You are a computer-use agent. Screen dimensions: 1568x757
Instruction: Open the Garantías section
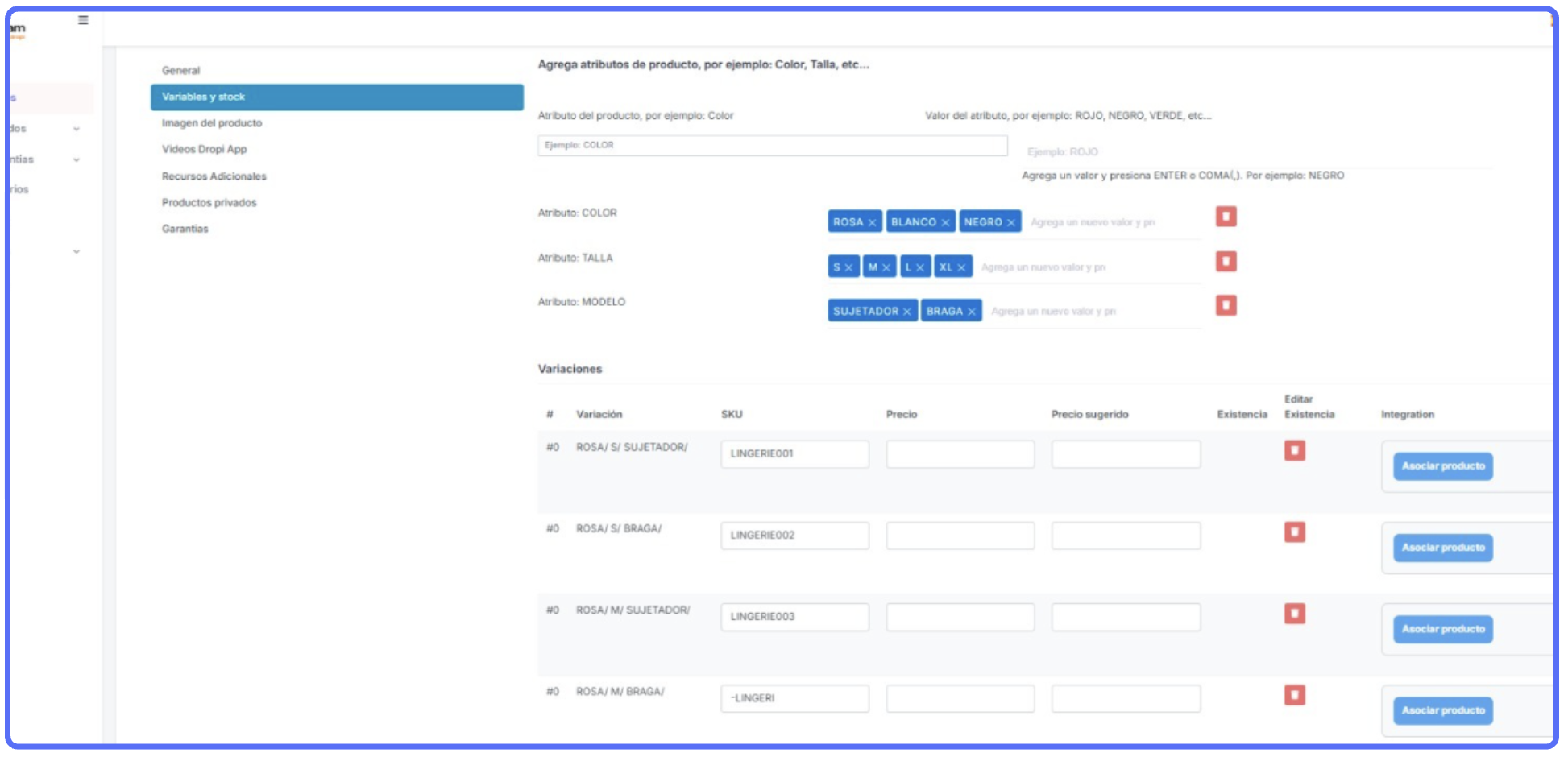185,230
